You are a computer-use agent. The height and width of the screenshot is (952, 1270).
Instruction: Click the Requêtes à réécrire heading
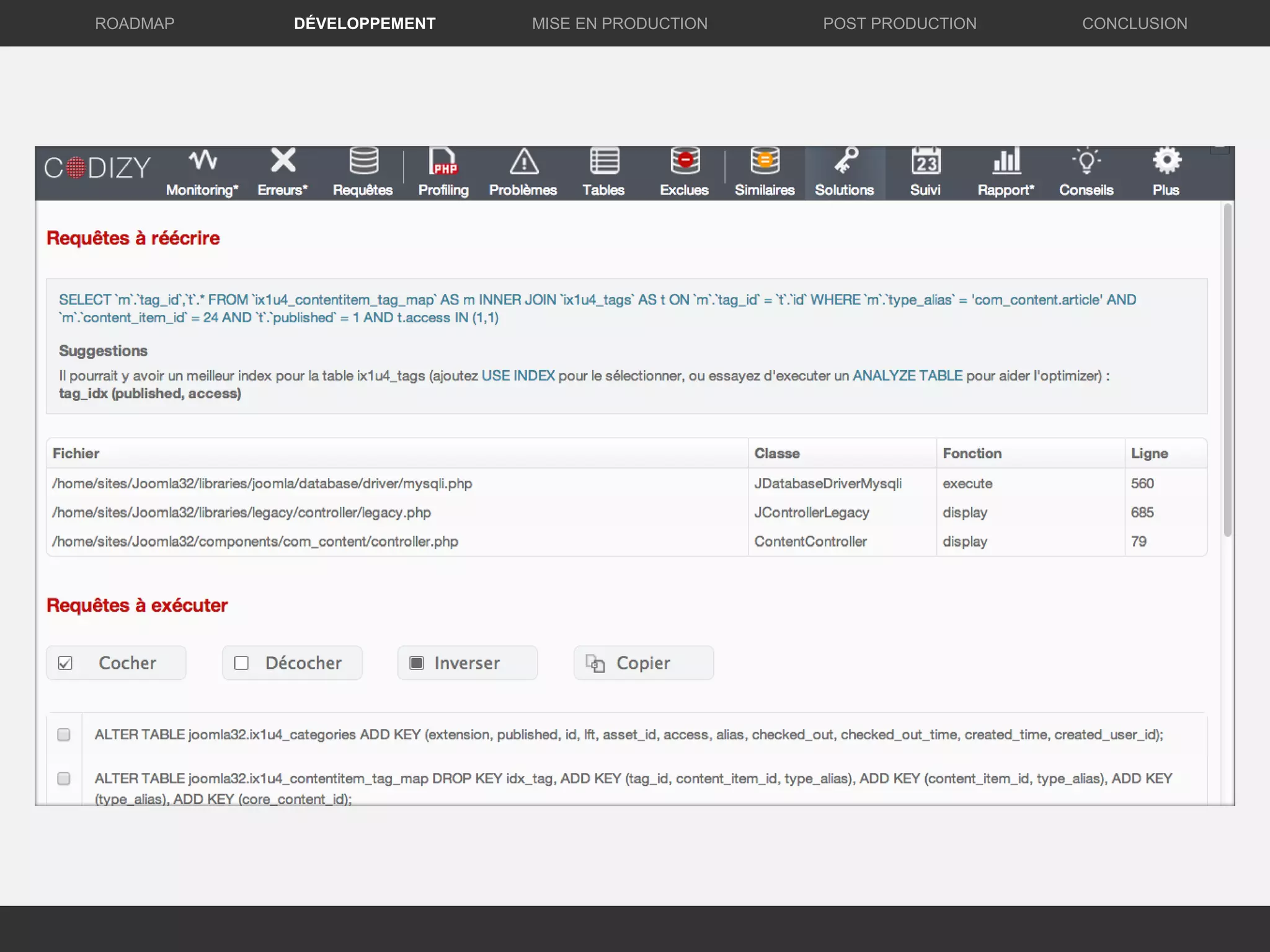(x=133, y=238)
